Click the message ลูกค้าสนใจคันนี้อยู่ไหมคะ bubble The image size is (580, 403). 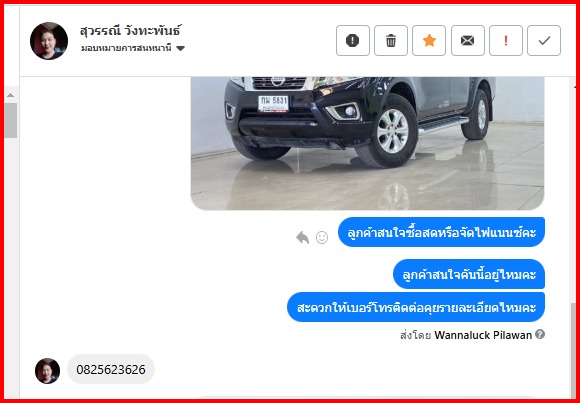coord(469,275)
